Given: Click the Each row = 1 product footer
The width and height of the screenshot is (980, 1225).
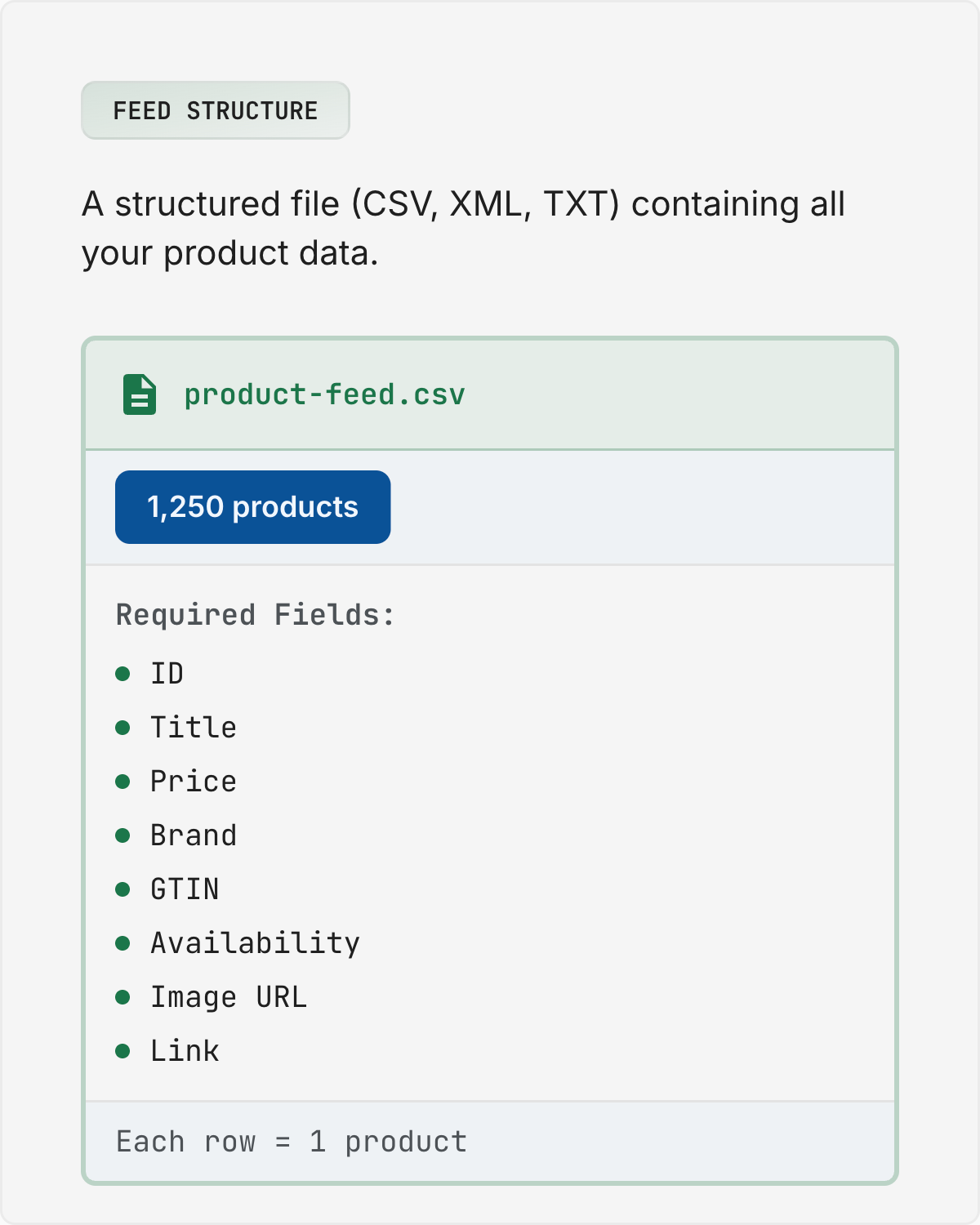Looking at the screenshot, I should click(x=292, y=1142).
